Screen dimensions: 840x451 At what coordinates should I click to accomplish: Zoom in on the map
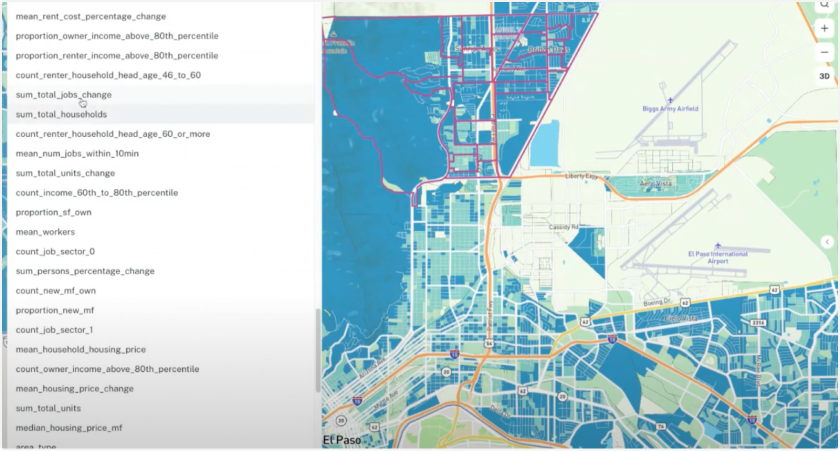824,28
